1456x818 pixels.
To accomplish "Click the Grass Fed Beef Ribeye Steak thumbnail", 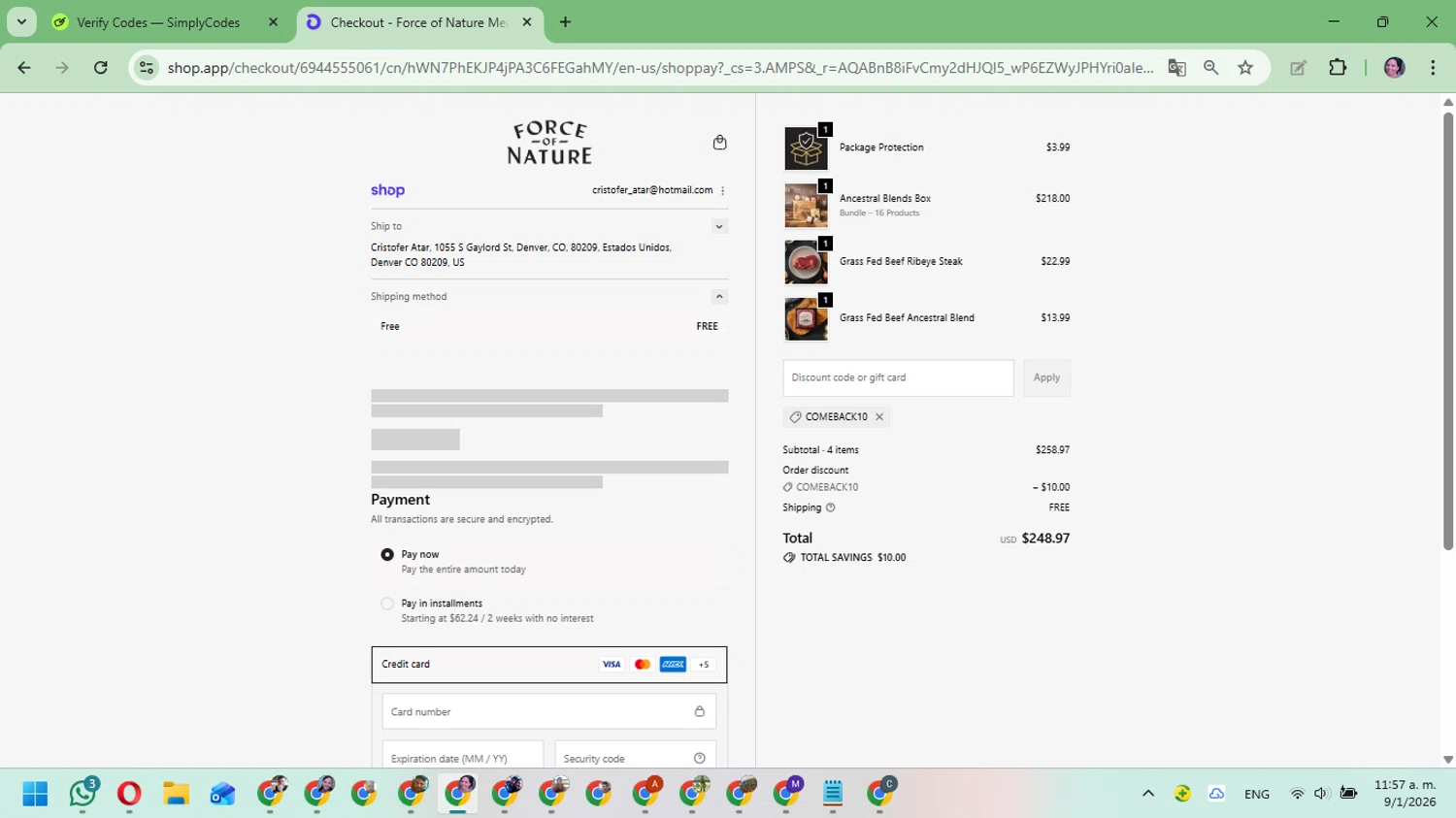I will 806,262.
